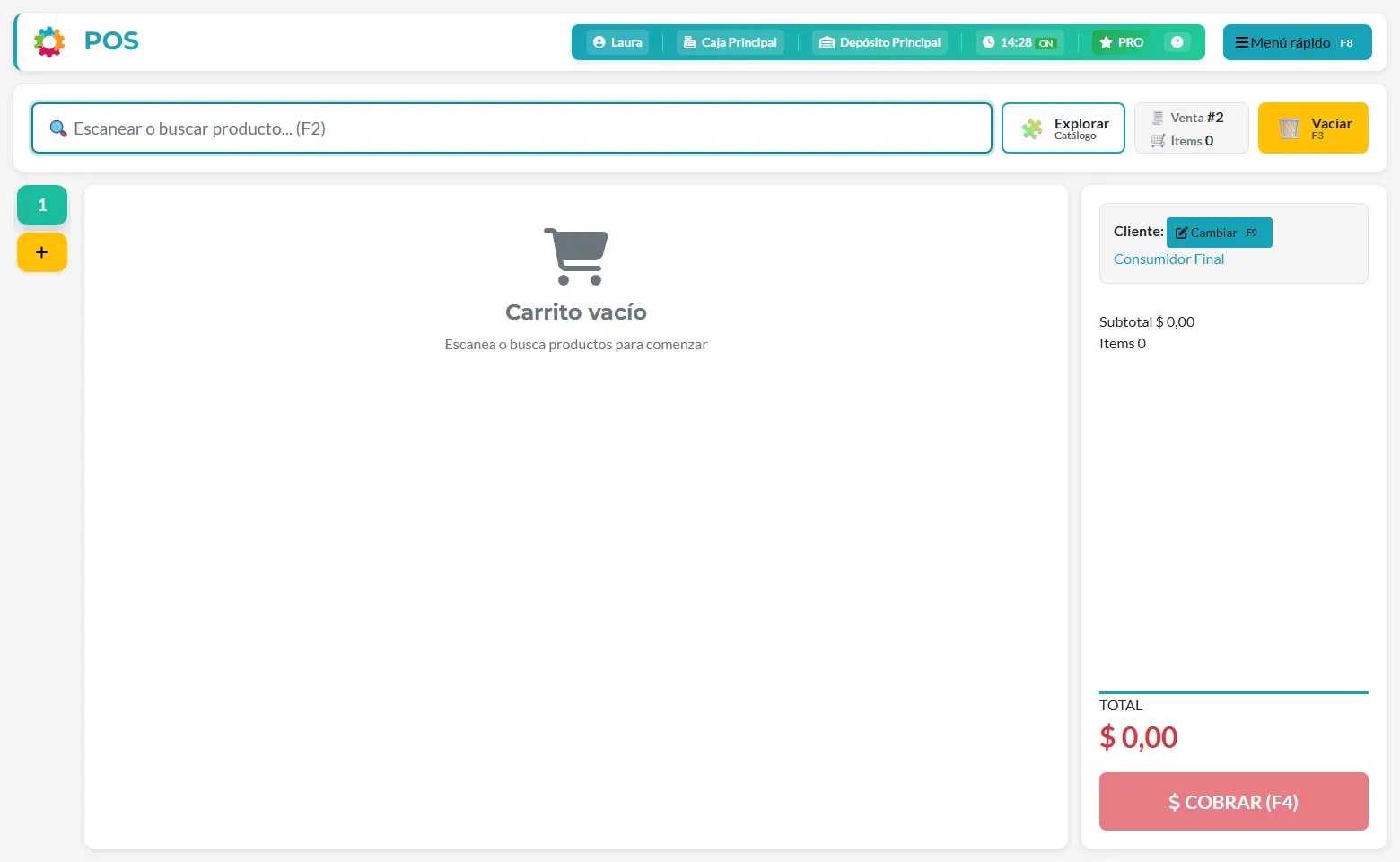This screenshot has height=862, width=1400.
Task: Click the red $ 0,00 total amount
Action: pos(1139,737)
